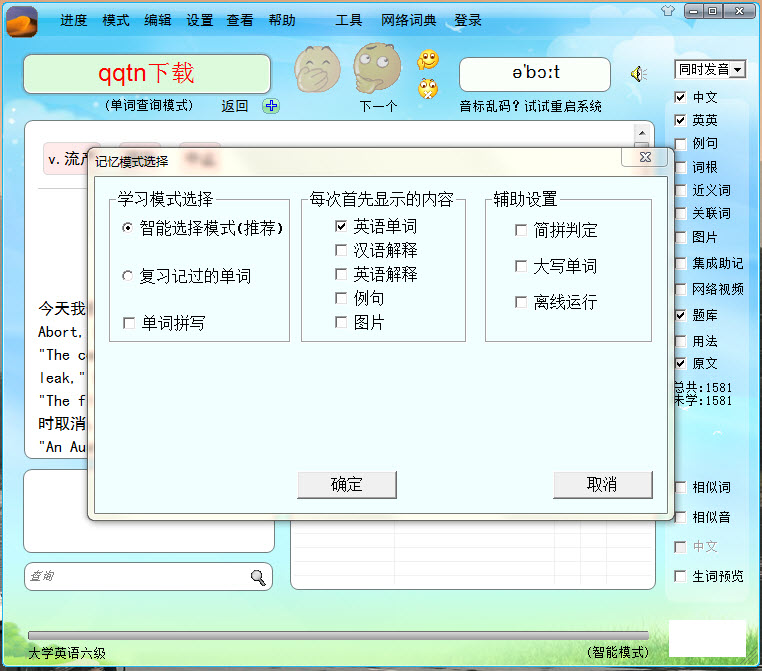Enable the 汉语解释 checkbox

[342, 251]
